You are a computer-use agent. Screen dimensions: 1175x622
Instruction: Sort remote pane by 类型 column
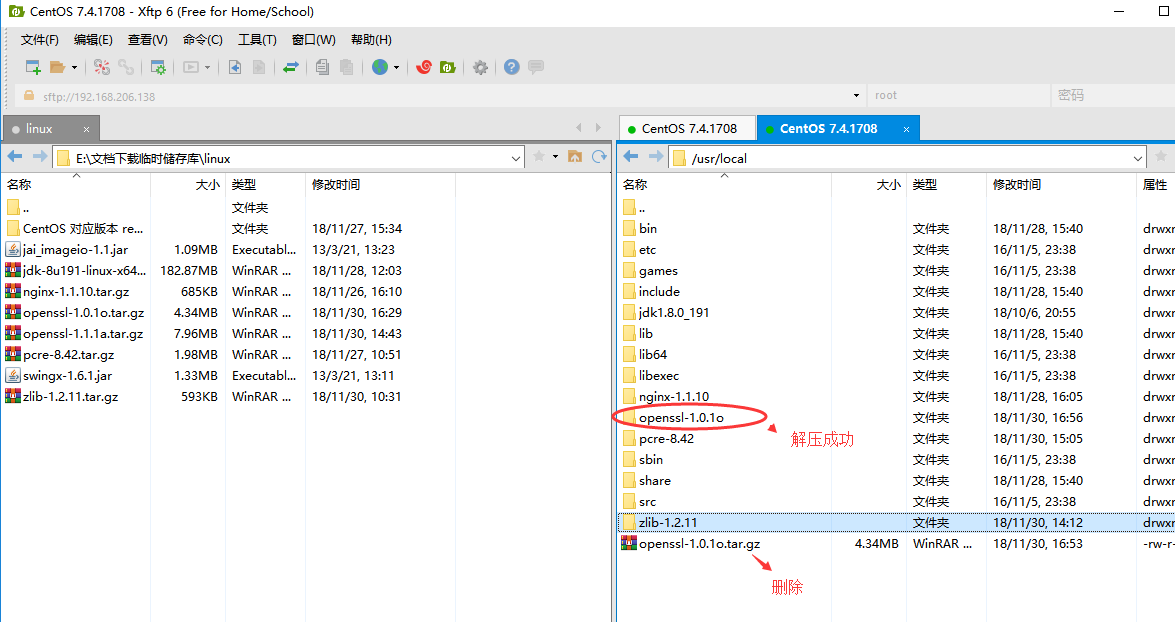(x=946, y=184)
